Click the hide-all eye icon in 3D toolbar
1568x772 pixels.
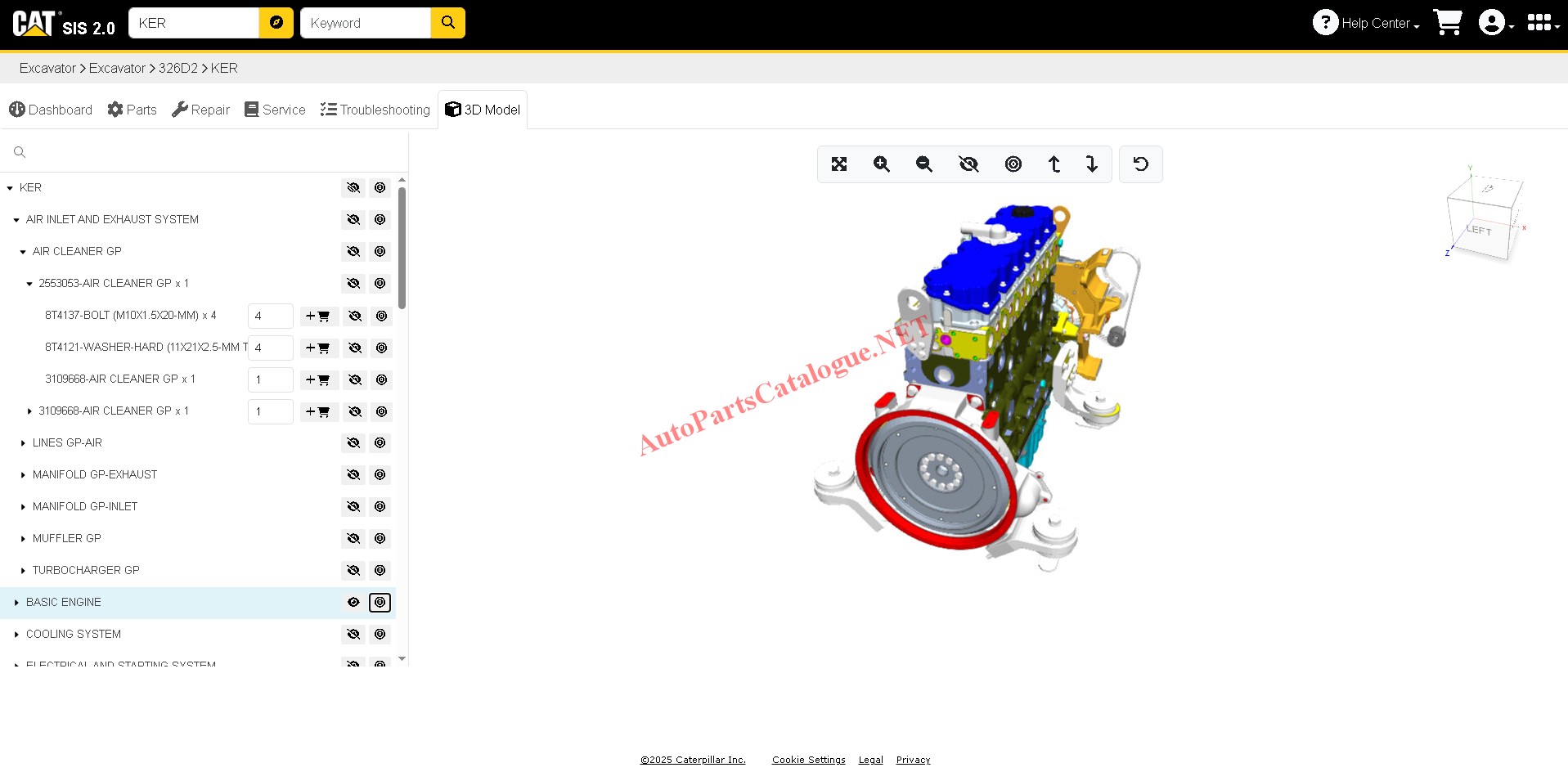968,164
